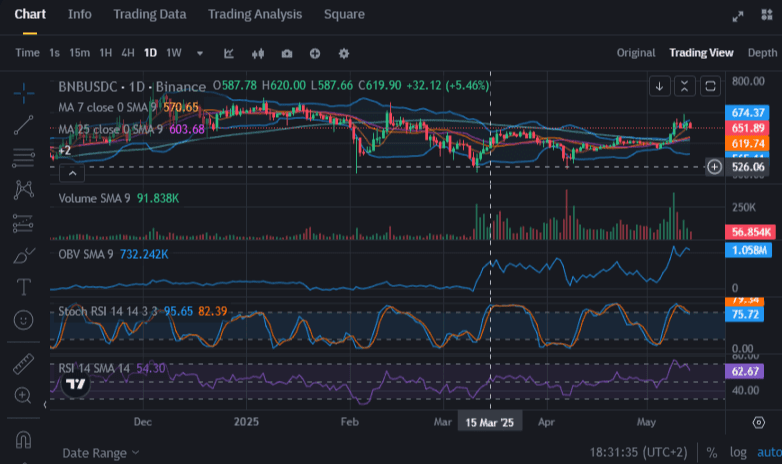Click the zoom in magnifier tool
The image size is (782, 464).
tap(24, 396)
